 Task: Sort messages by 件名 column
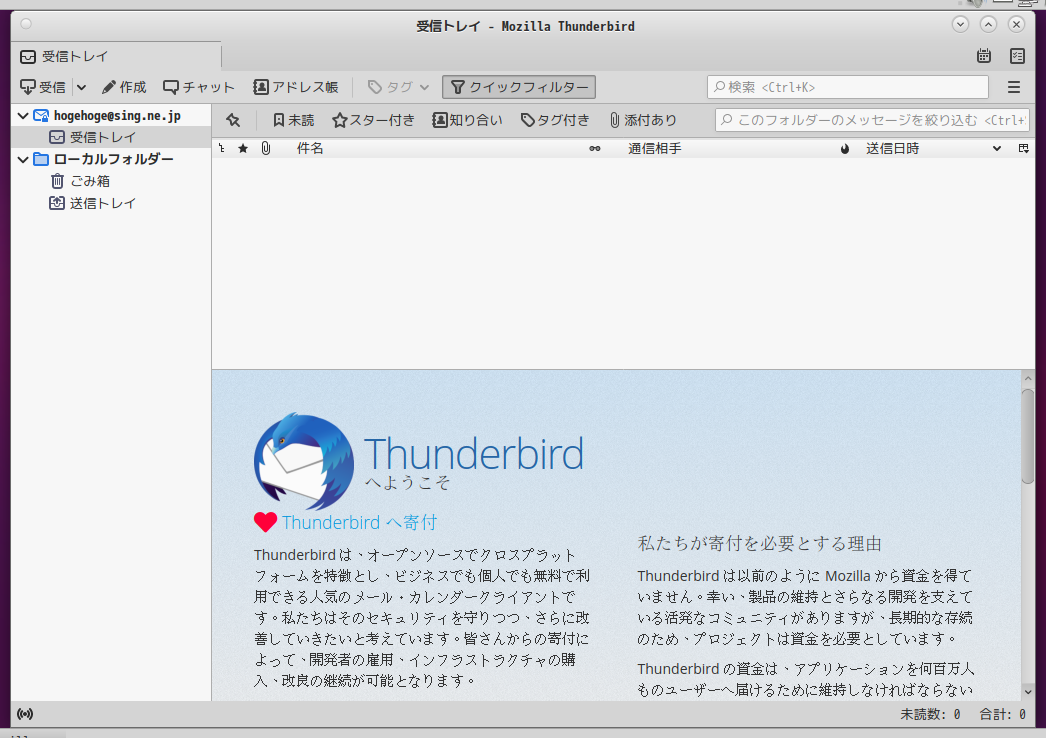tap(310, 149)
